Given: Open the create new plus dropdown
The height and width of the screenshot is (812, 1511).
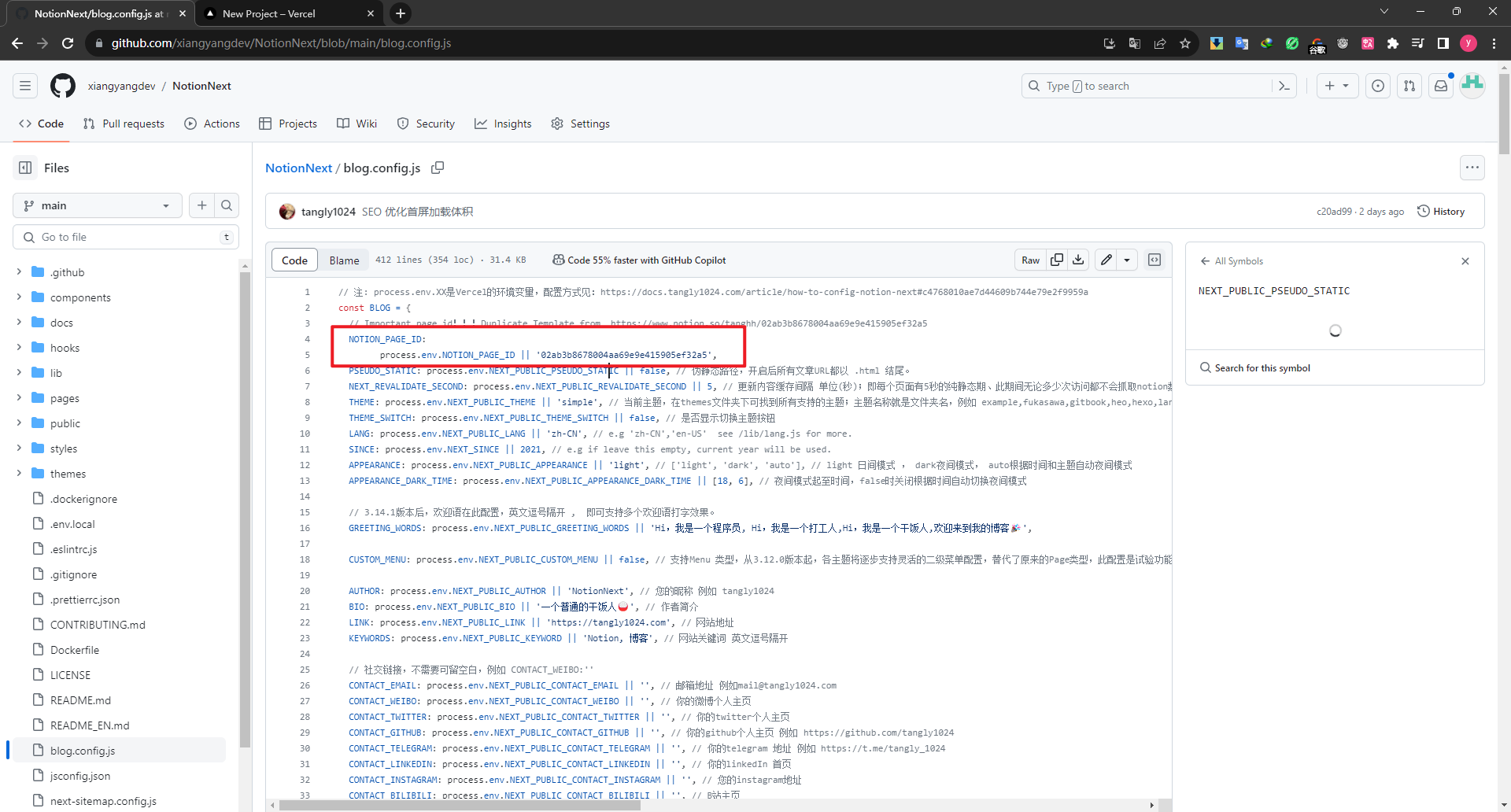Looking at the screenshot, I should pyautogui.click(x=1337, y=86).
